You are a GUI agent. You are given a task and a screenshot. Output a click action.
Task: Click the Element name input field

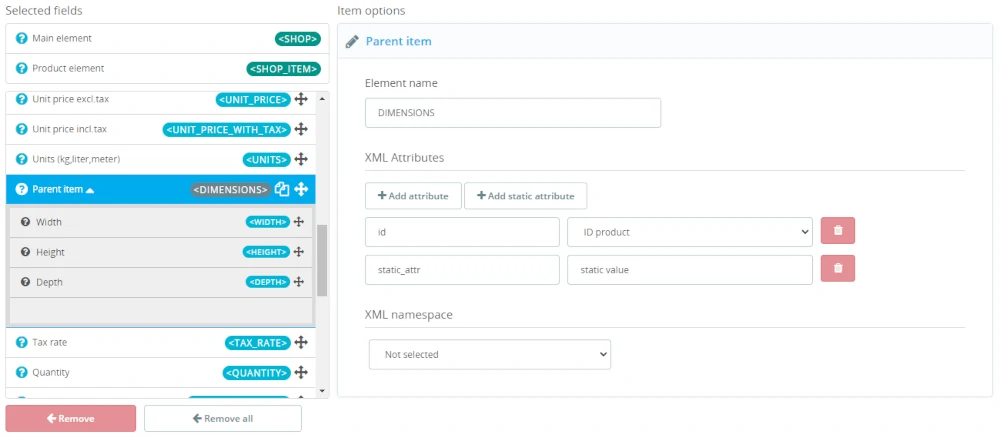click(x=512, y=113)
